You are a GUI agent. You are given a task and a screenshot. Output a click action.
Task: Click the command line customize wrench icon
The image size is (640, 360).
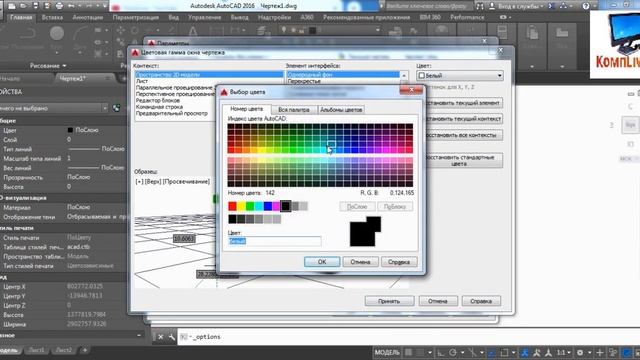[x=172, y=337]
